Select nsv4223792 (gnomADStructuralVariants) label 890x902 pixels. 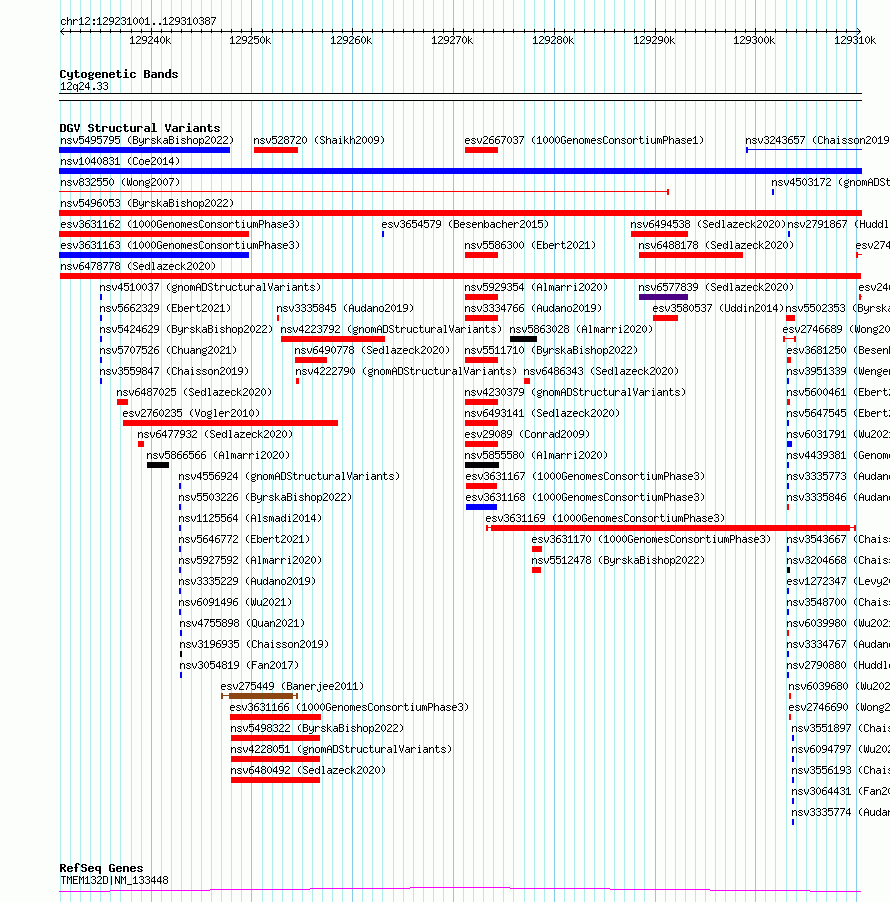tap(391, 329)
